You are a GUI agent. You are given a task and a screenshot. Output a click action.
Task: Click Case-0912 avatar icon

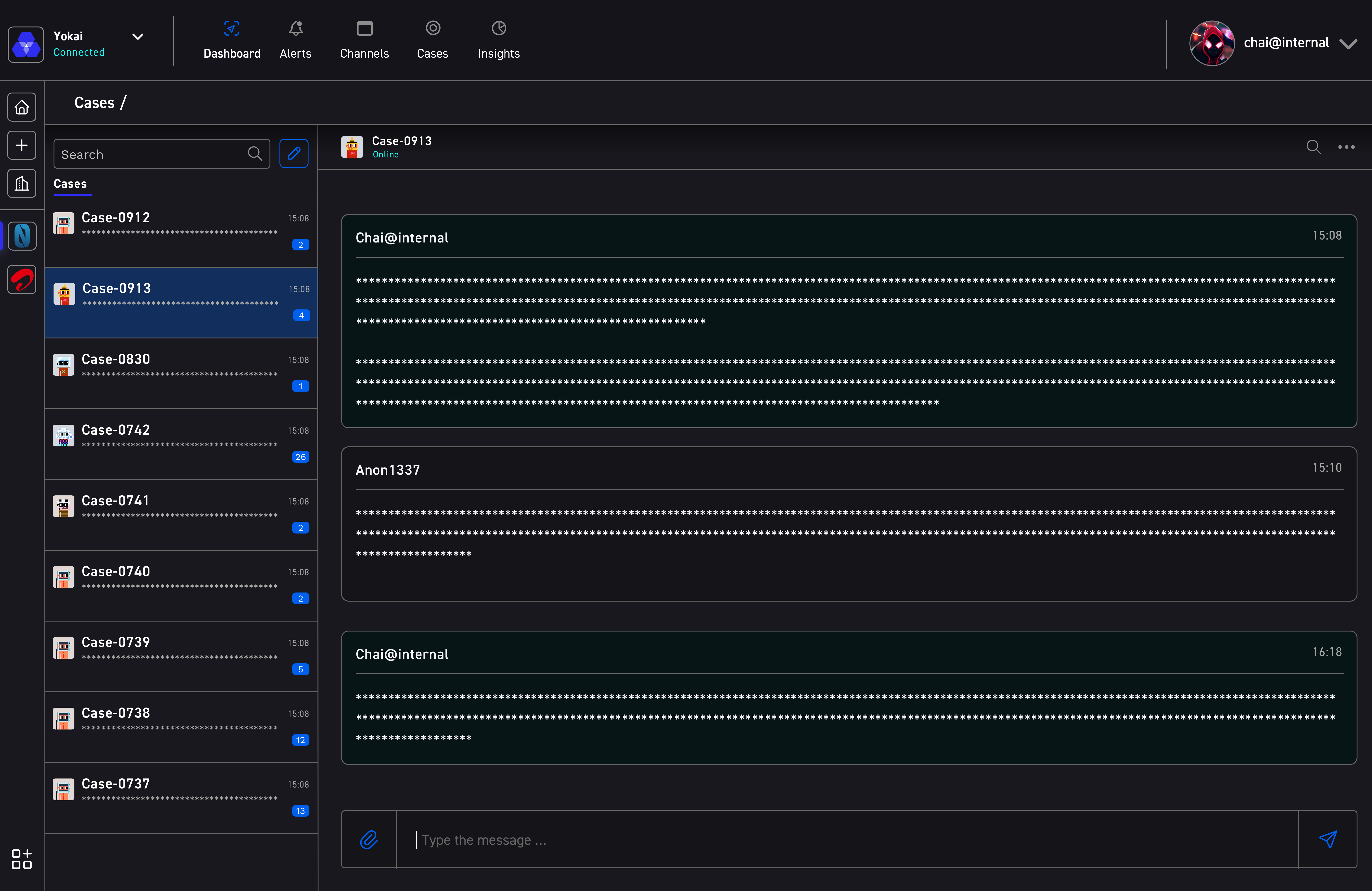pos(64,223)
